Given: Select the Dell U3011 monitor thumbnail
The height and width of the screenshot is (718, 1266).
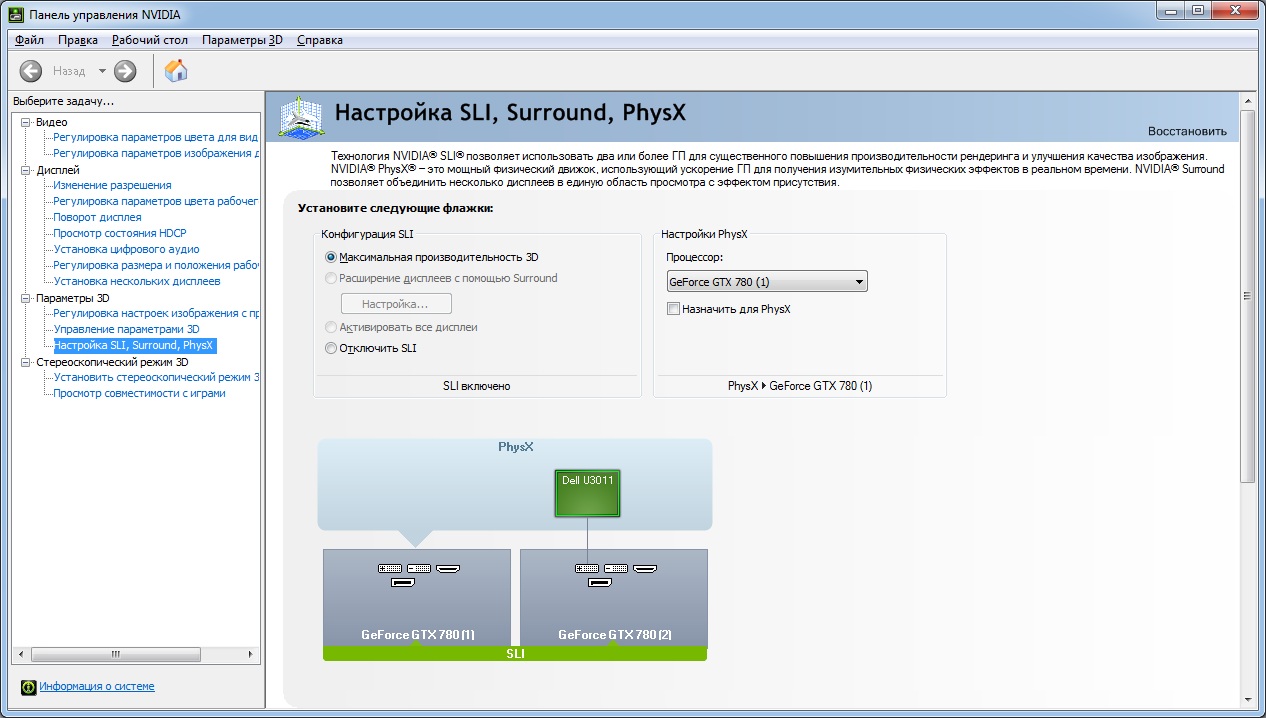Looking at the screenshot, I should [x=588, y=494].
